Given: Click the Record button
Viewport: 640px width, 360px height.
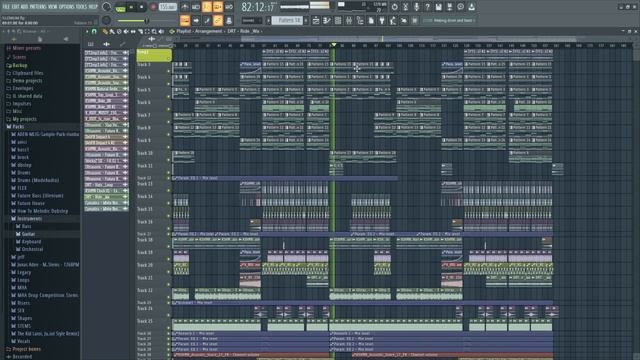Looking at the screenshot, I should pos(153,7).
